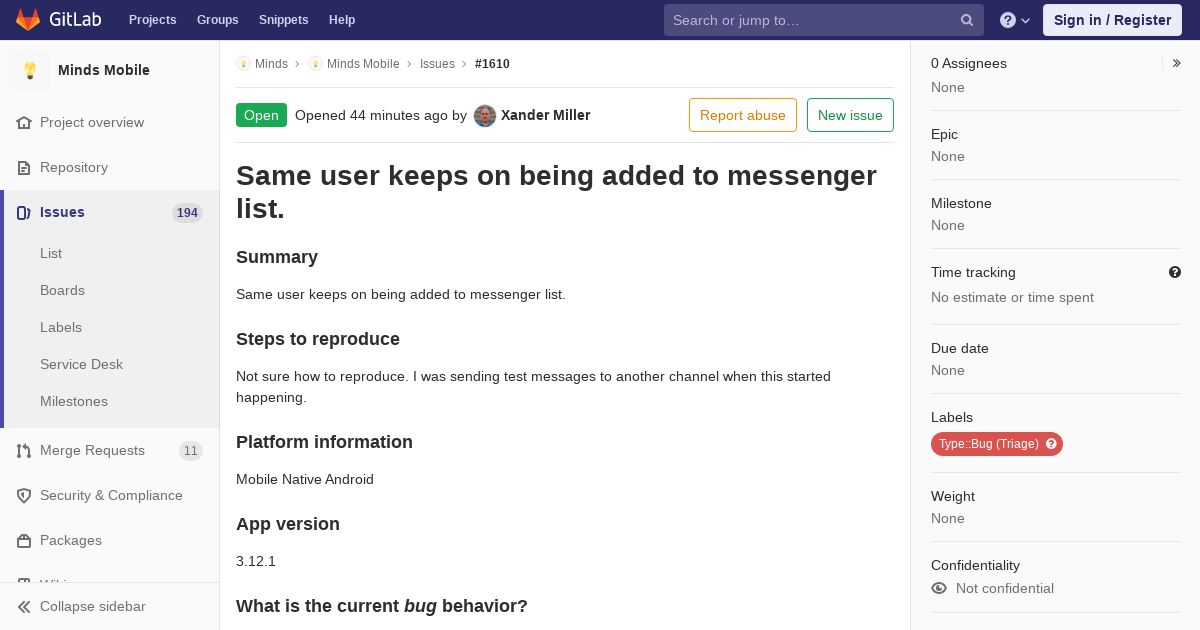Click the Minds Mobile breadcrumb icon
The height and width of the screenshot is (630, 1200).
[315, 63]
